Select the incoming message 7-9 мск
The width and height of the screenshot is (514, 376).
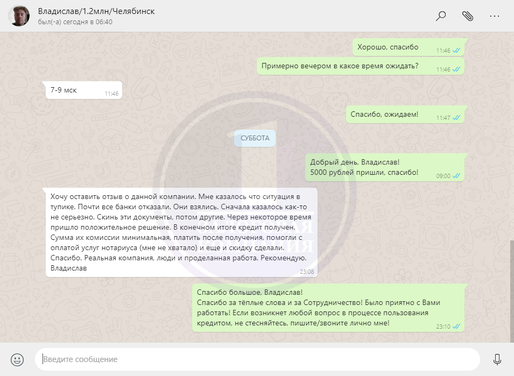click(84, 90)
